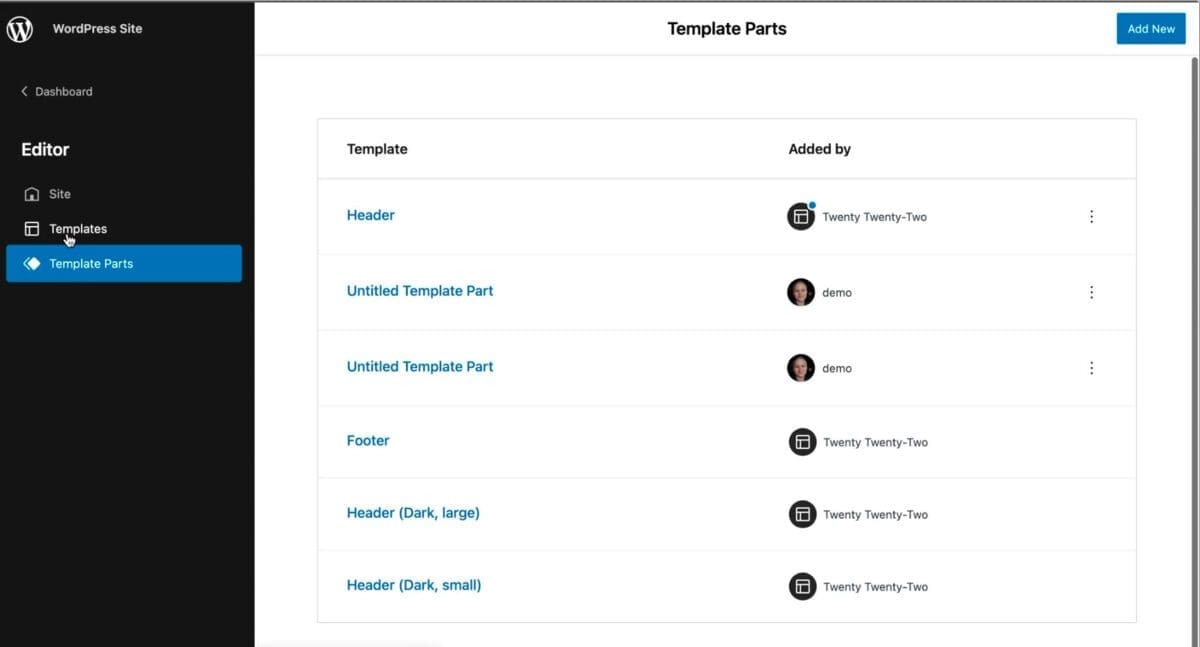This screenshot has height=647, width=1200.
Task: Click the Add New button
Action: 1151,29
